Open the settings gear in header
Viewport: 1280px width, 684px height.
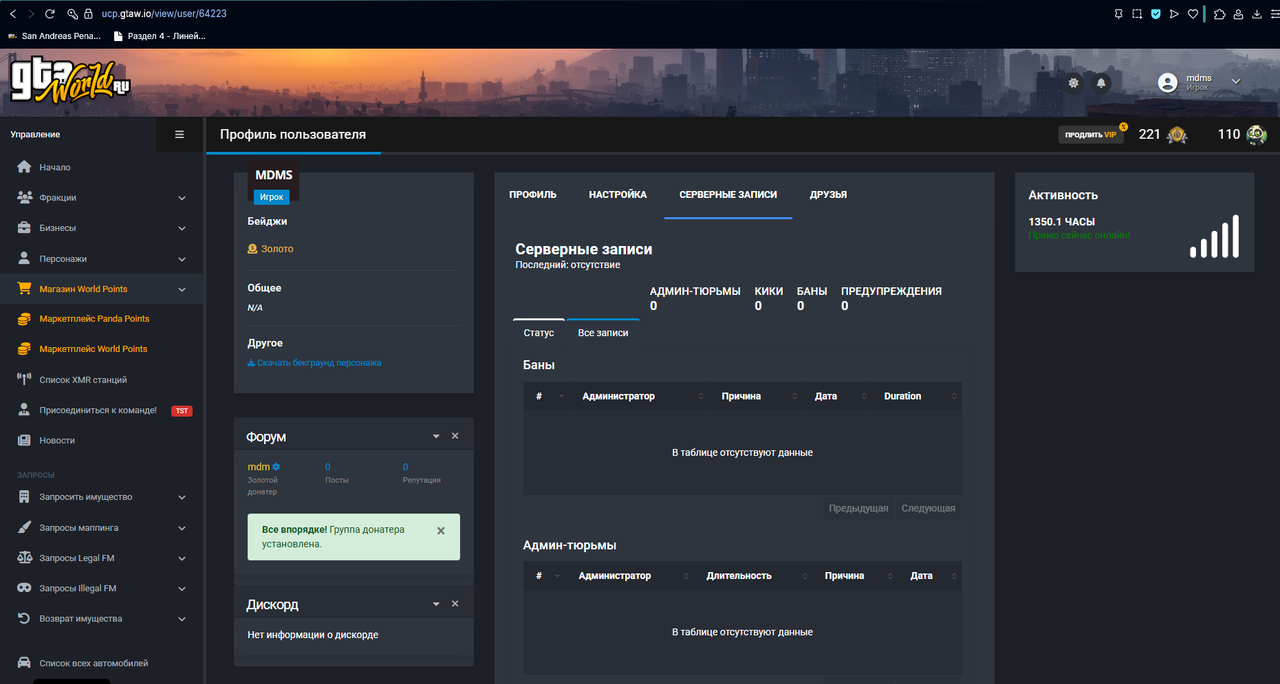pos(1074,83)
